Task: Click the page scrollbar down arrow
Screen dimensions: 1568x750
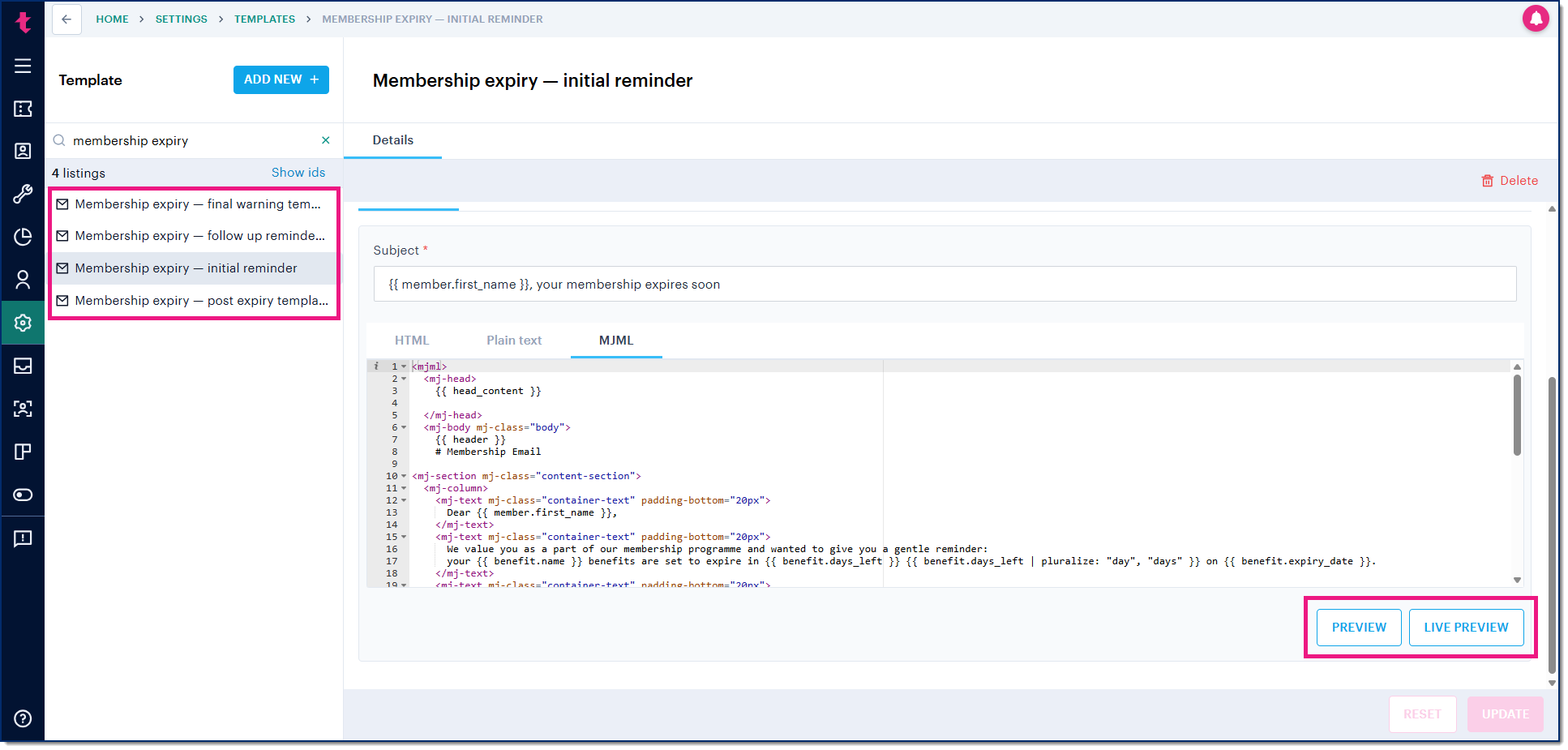Action: pos(1552,684)
